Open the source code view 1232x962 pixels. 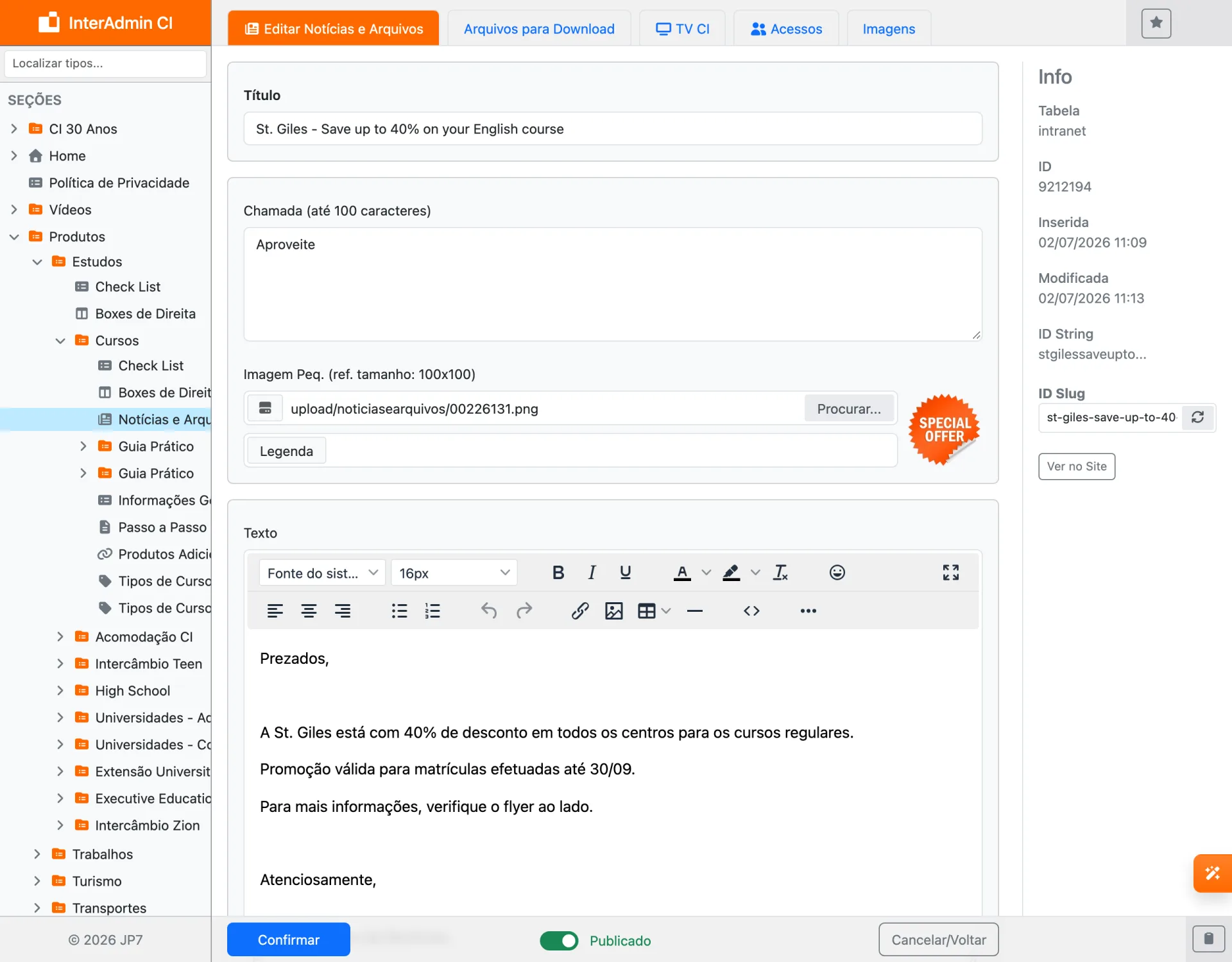(751, 611)
